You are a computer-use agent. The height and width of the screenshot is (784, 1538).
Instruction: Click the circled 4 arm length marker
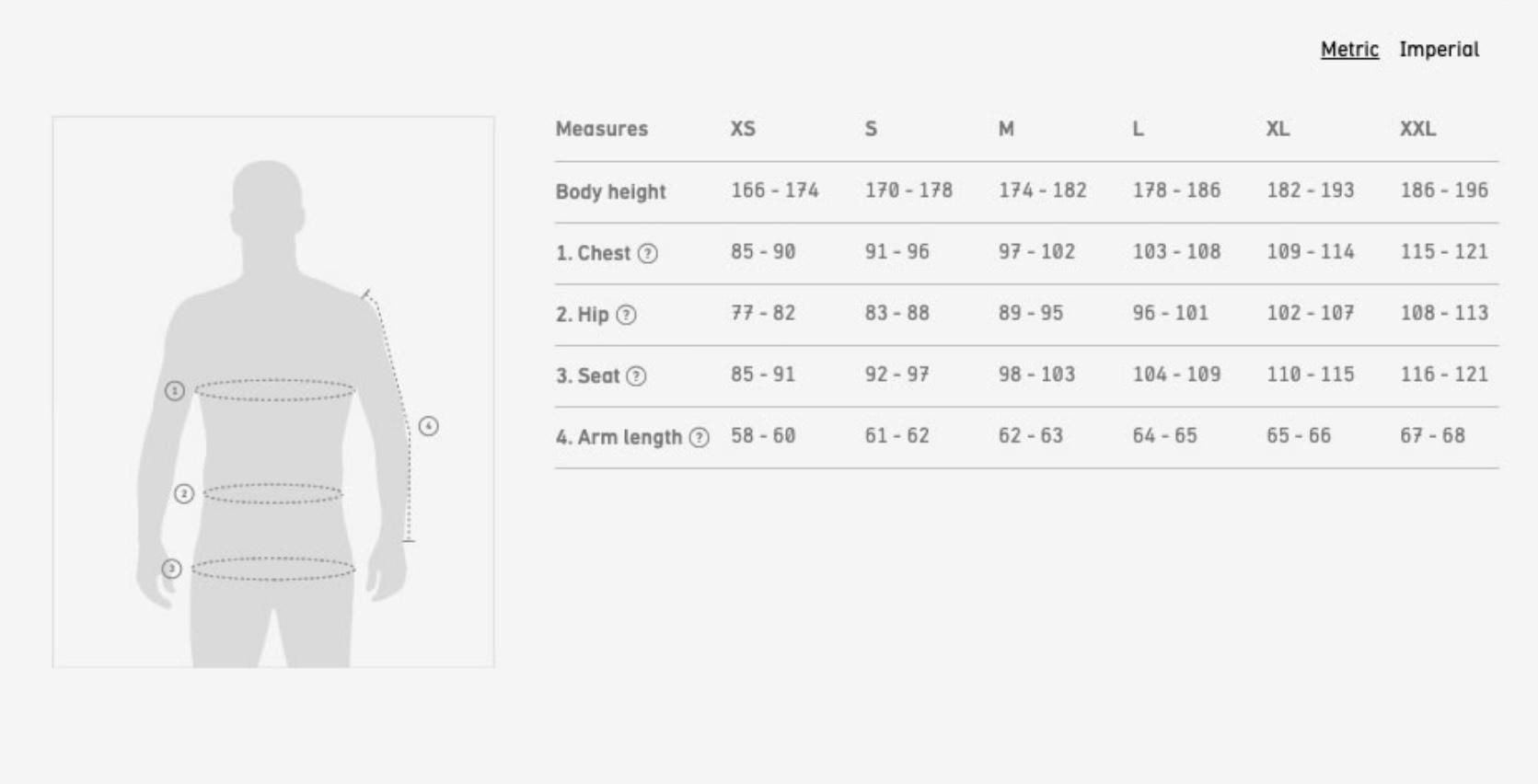click(x=429, y=426)
